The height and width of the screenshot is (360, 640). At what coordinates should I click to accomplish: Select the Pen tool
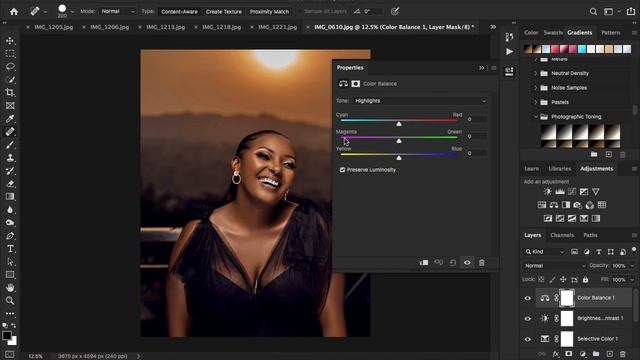pos(10,236)
